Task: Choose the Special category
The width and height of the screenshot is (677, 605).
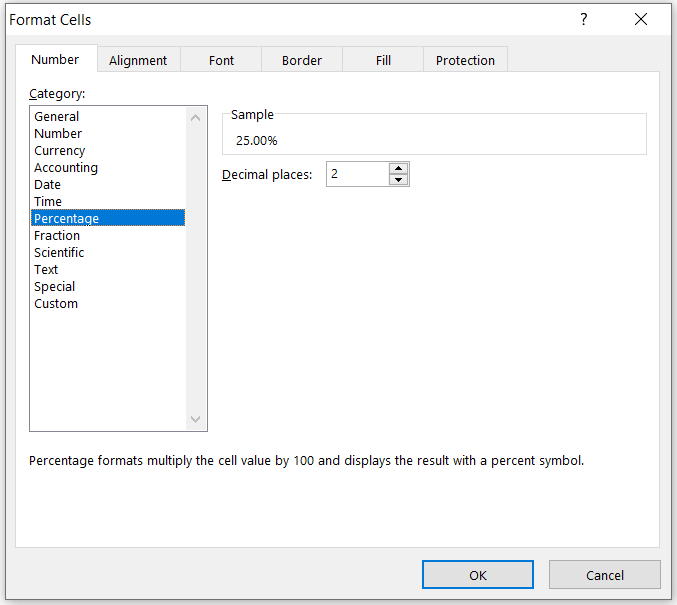Action: click(x=108, y=287)
